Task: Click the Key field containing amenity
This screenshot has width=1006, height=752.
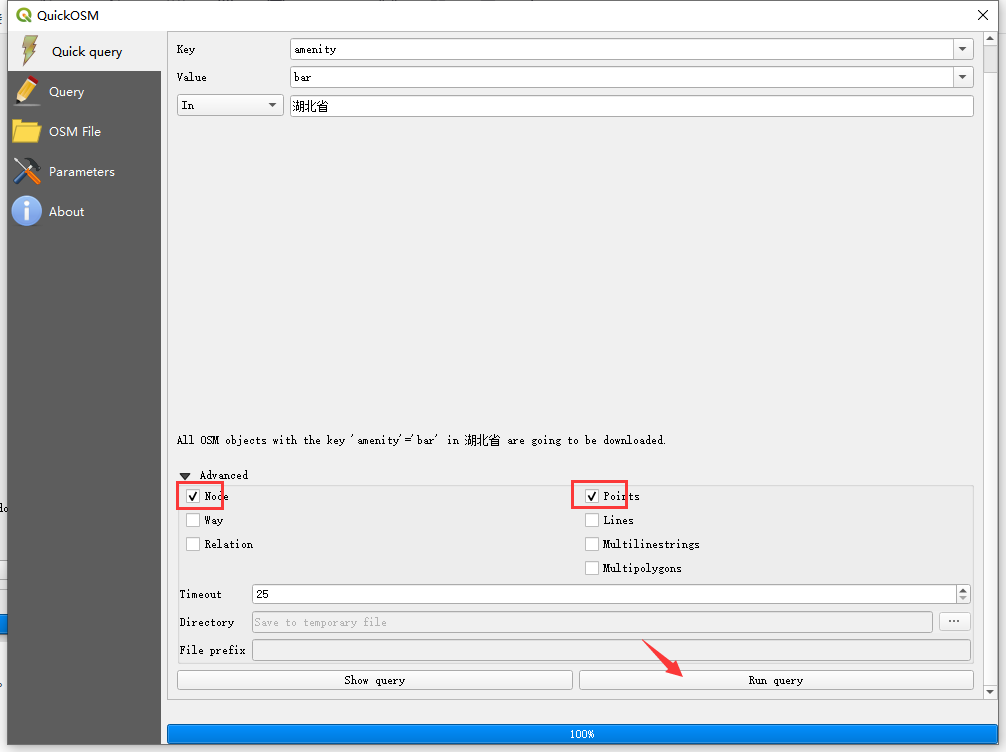Action: point(622,49)
